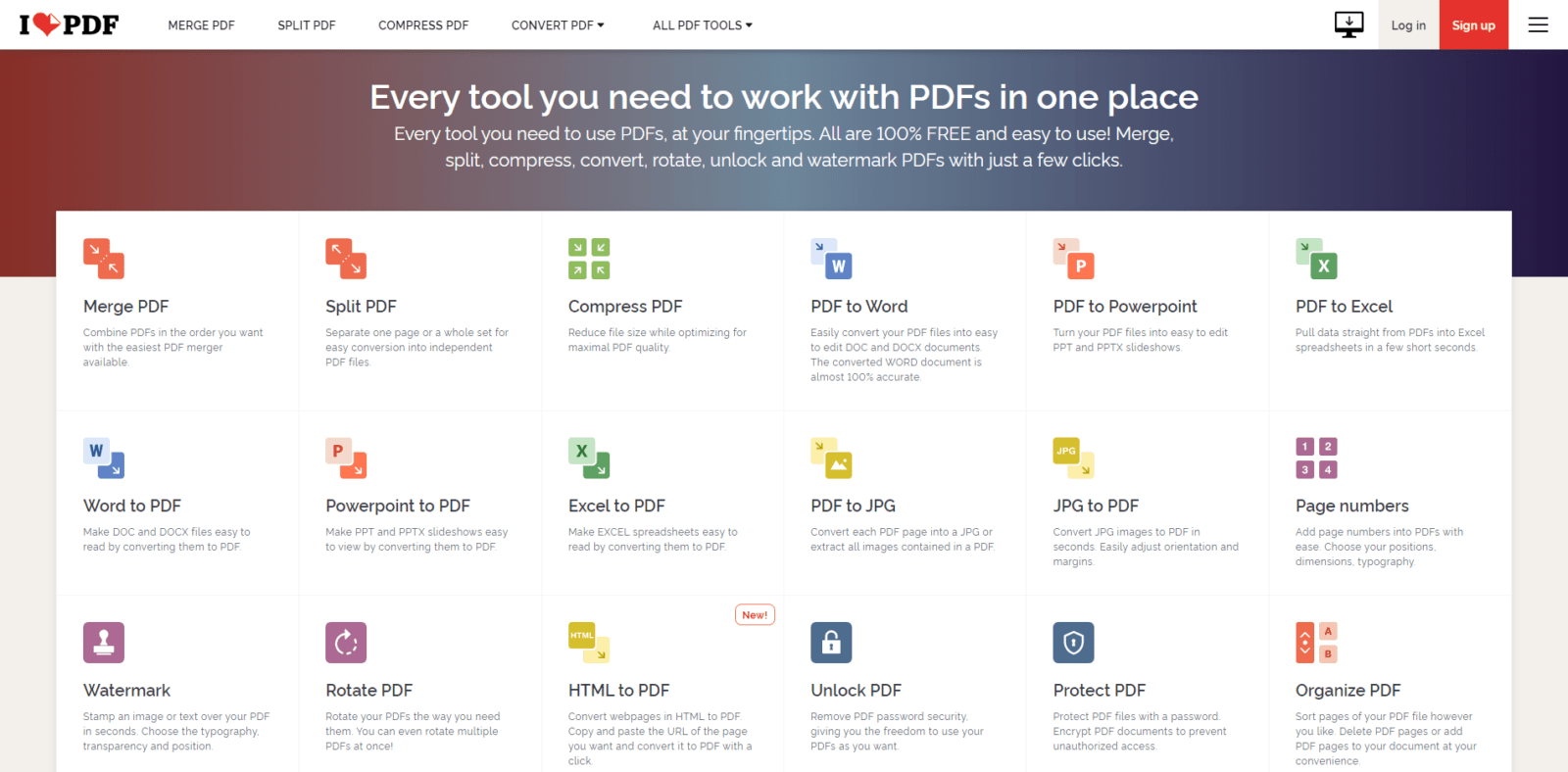Image resolution: width=1568 pixels, height=772 pixels.
Task: Click the Watermark stamp icon
Action: pos(104,643)
